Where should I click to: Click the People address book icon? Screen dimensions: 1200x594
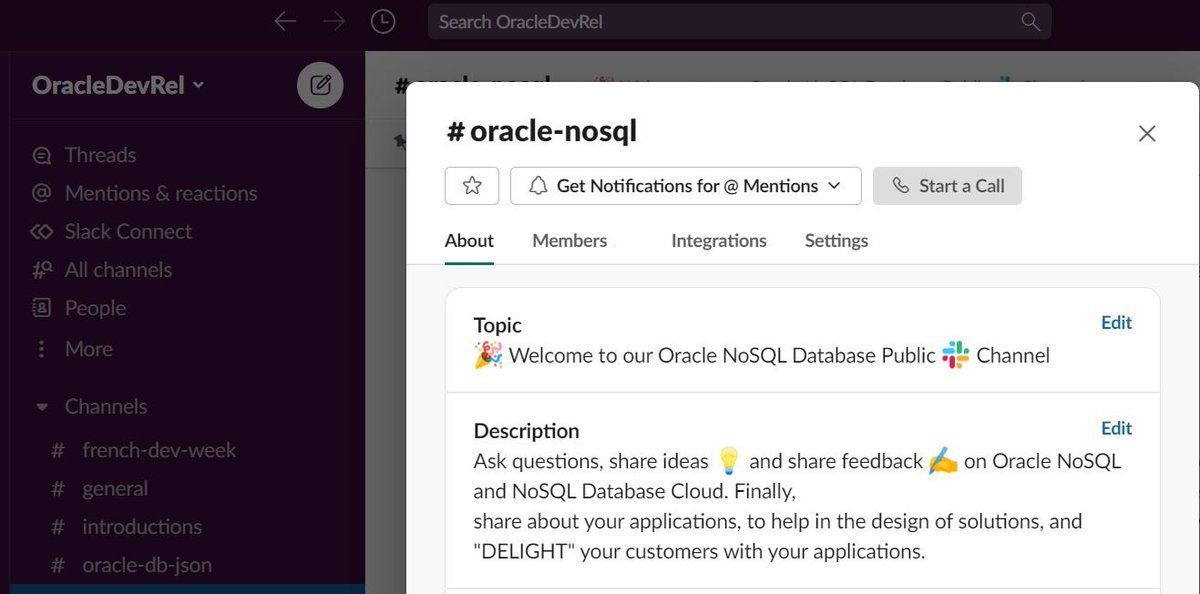click(x=41, y=308)
